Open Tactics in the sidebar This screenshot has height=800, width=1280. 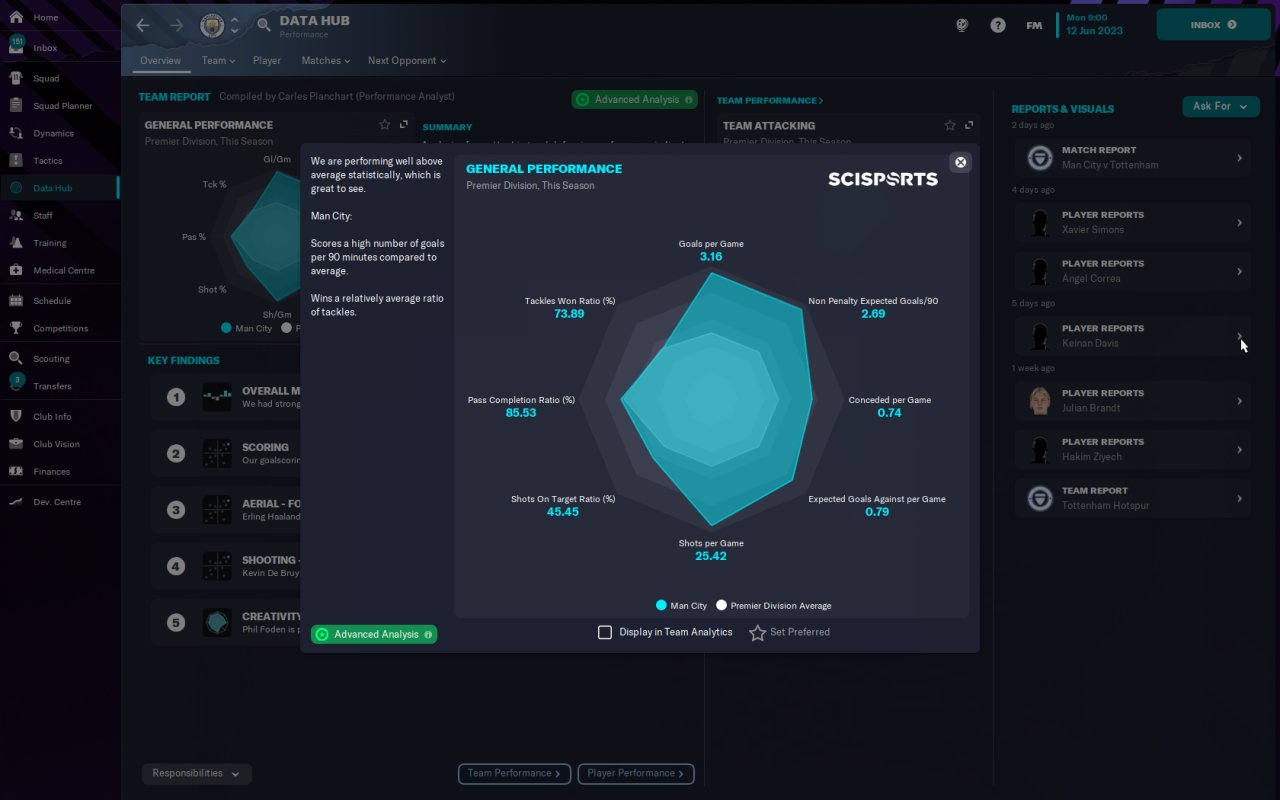pyautogui.click(x=60, y=160)
